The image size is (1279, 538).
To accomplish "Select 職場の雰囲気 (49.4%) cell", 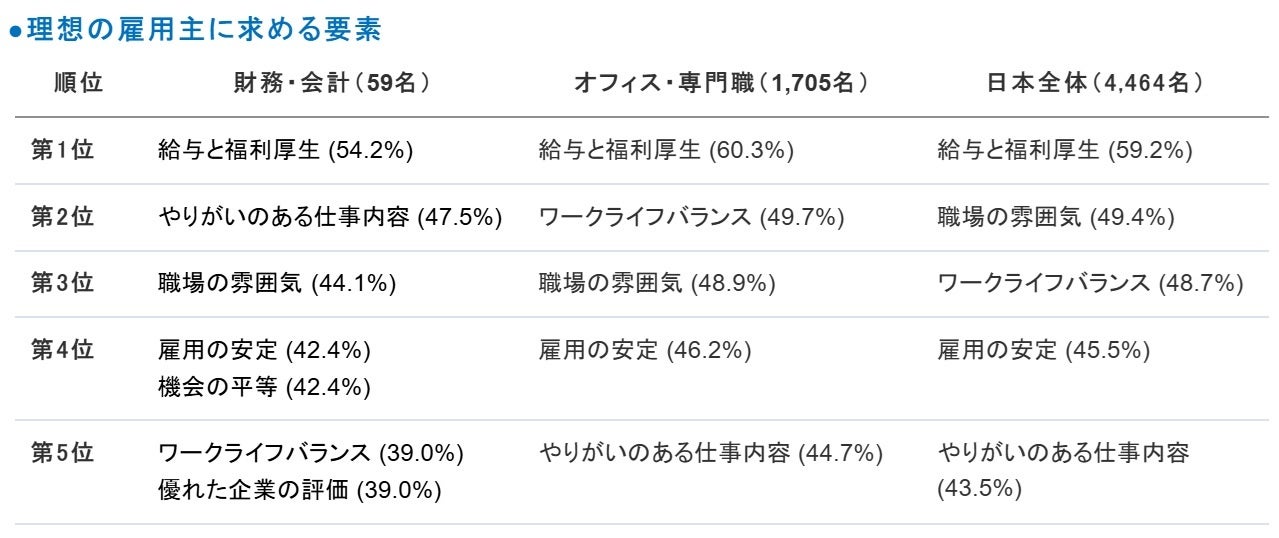I will (x=1056, y=217).
